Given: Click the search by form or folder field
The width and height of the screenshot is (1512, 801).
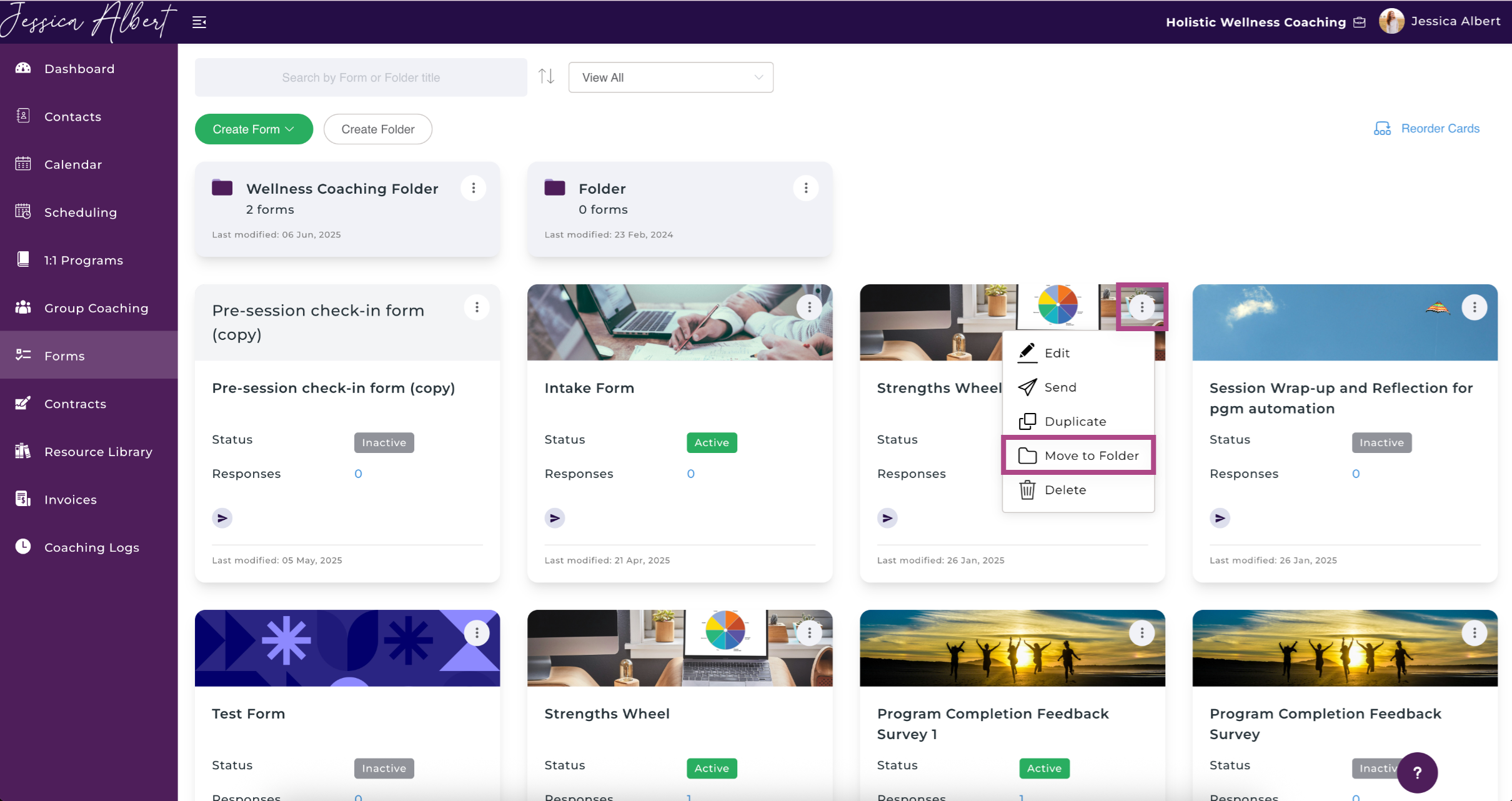Looking at the screenshot, I should (x=361, y=77).
